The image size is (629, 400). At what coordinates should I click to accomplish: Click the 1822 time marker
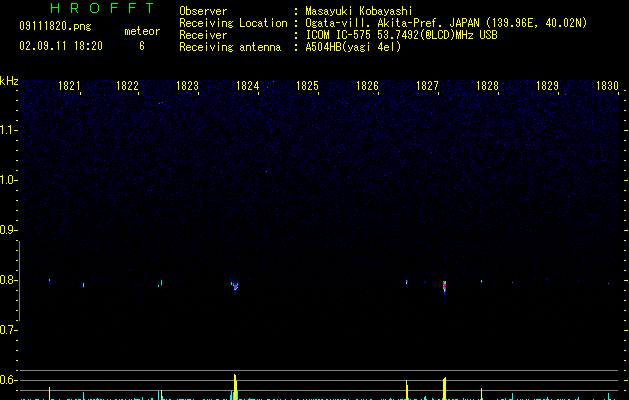point(128,86)
